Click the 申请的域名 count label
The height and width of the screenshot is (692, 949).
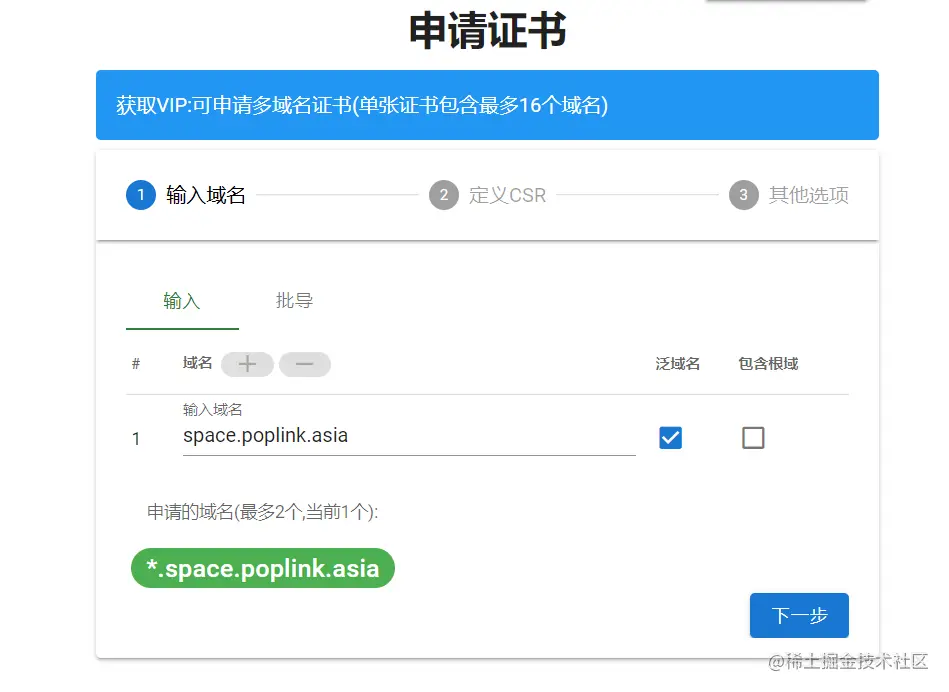pyautogui.click(x=263, y=512)
